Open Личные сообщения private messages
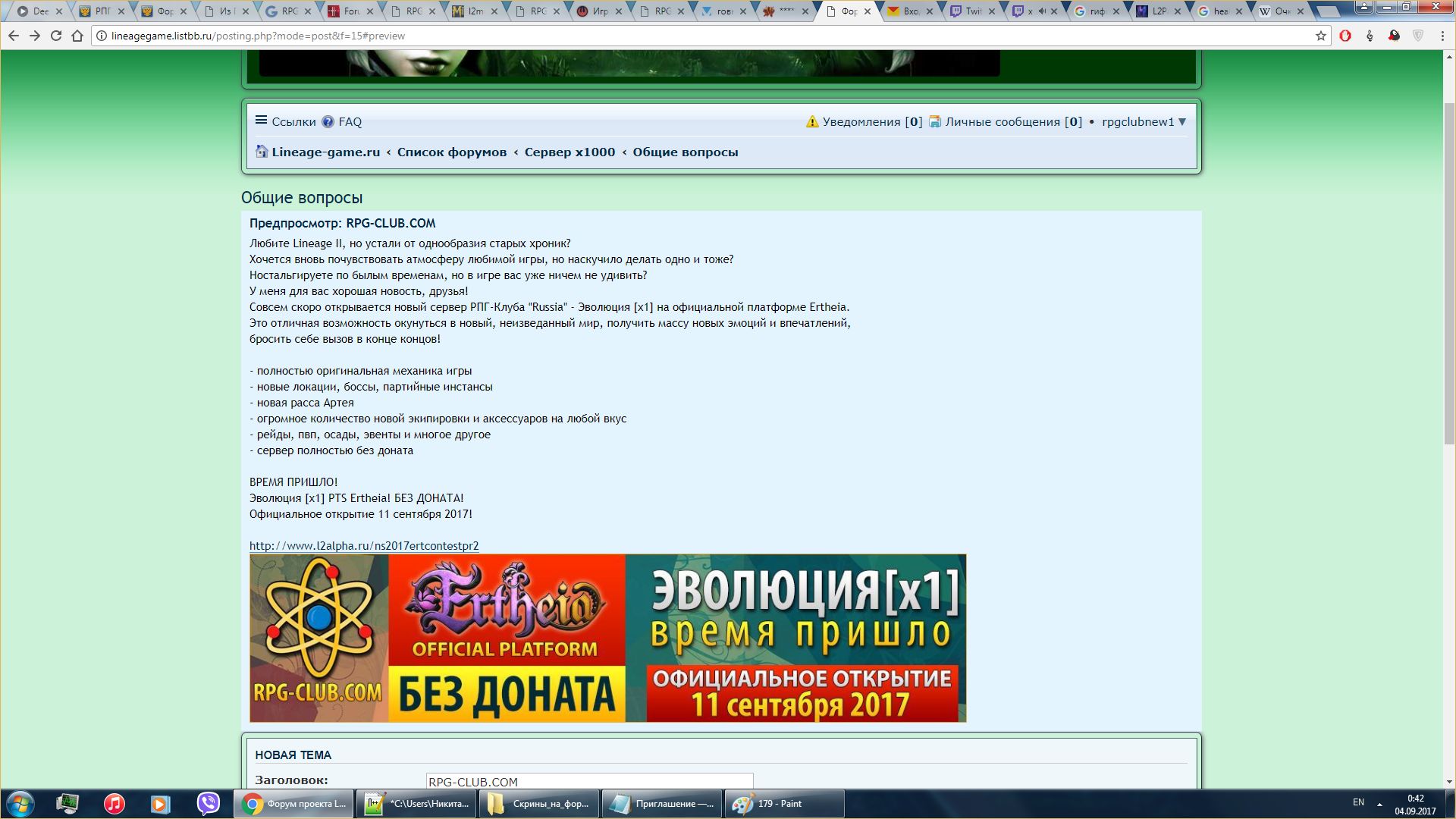Viewport: 1456px width, 819px height. [x=1006, y=121]
